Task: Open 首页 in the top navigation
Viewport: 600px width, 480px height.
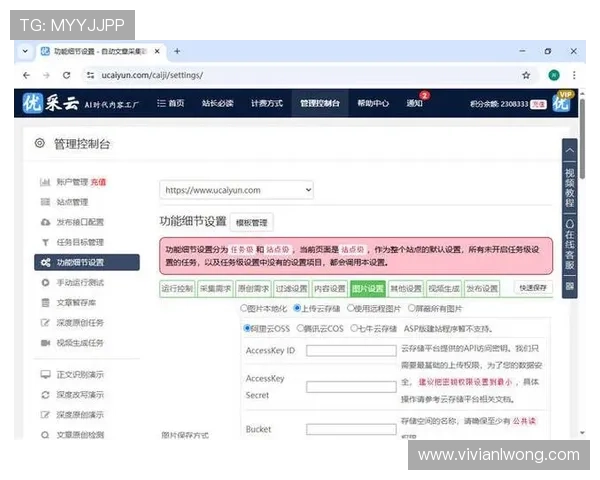Action: (x=171, y=103)
